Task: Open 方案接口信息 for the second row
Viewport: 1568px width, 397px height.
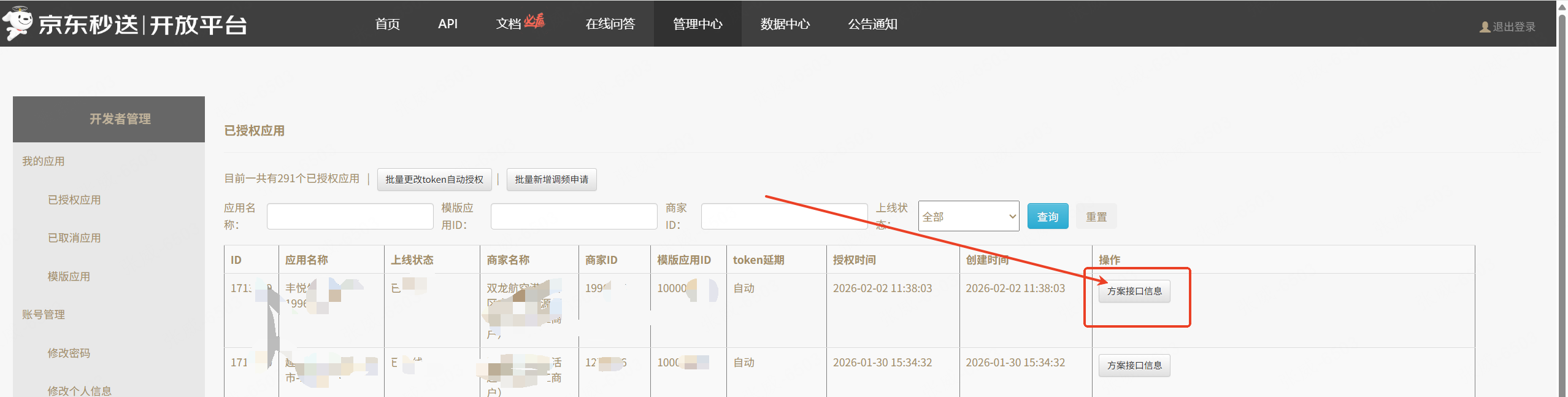Action: point(1134,366)
